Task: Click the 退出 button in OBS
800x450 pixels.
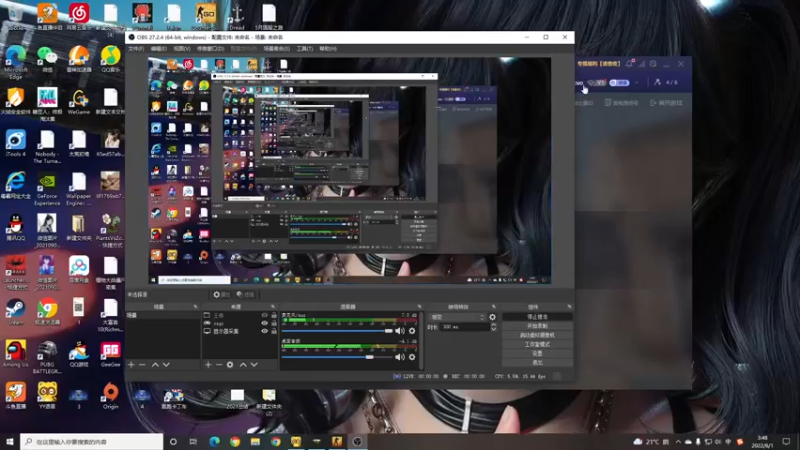Action: coord(537,363)
